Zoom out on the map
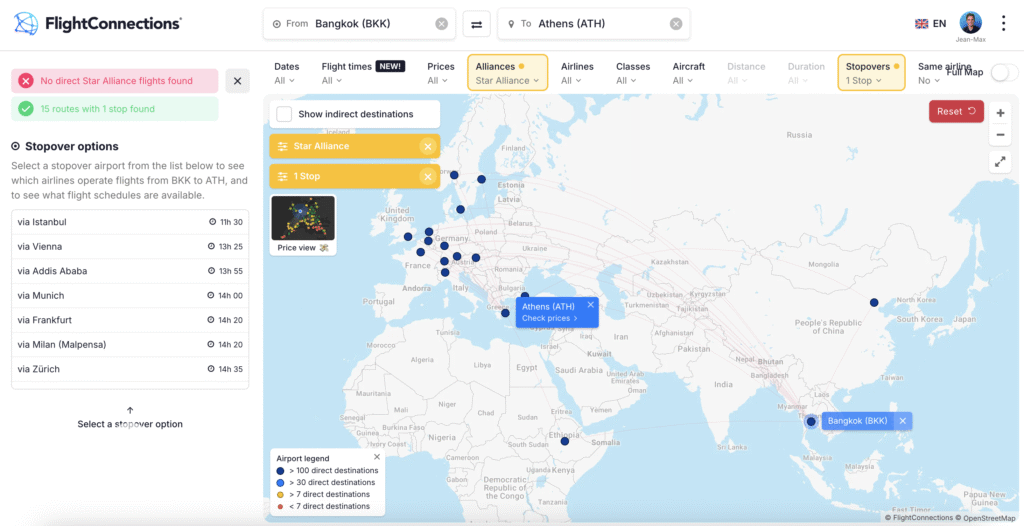Viewport: 1024px width, 526px height. [1000, 135]
